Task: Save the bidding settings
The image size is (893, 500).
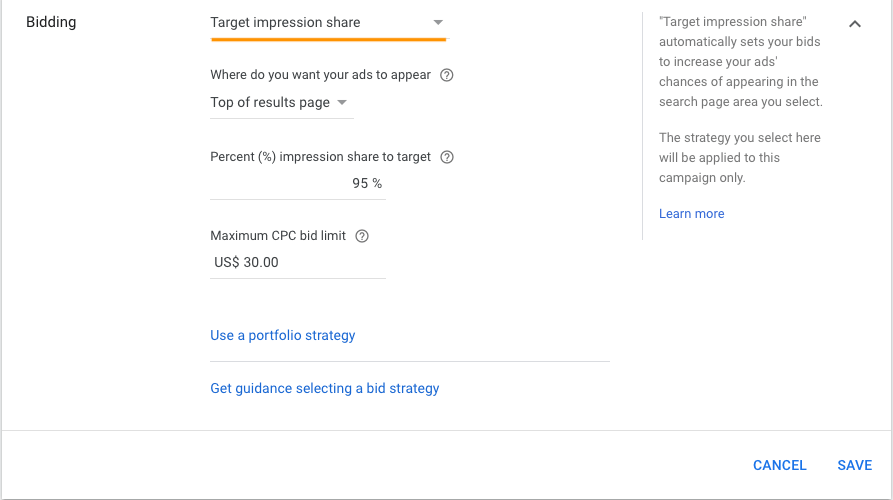Action: pyautogui.click(x=854, y=465)
